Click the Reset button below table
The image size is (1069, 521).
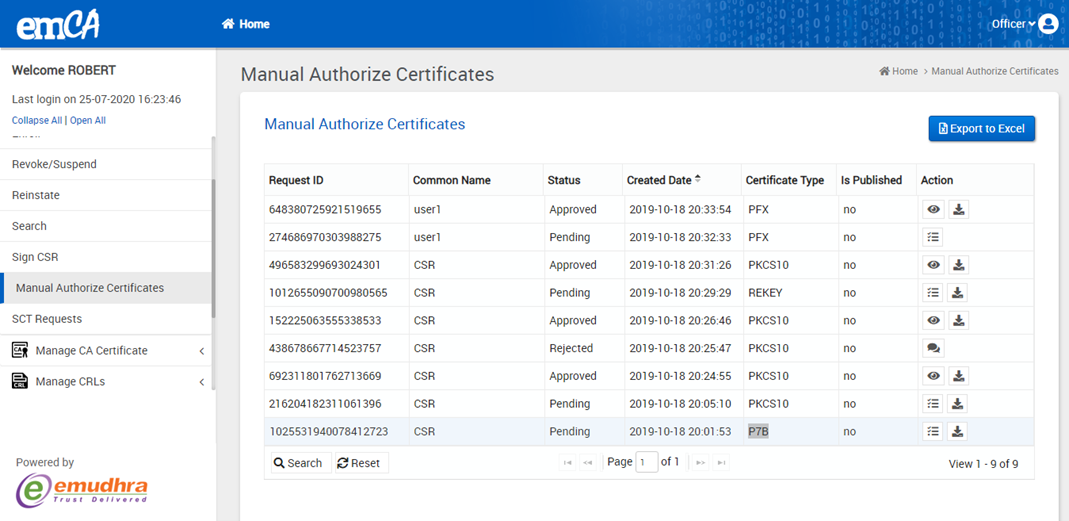tap(359, 463)
